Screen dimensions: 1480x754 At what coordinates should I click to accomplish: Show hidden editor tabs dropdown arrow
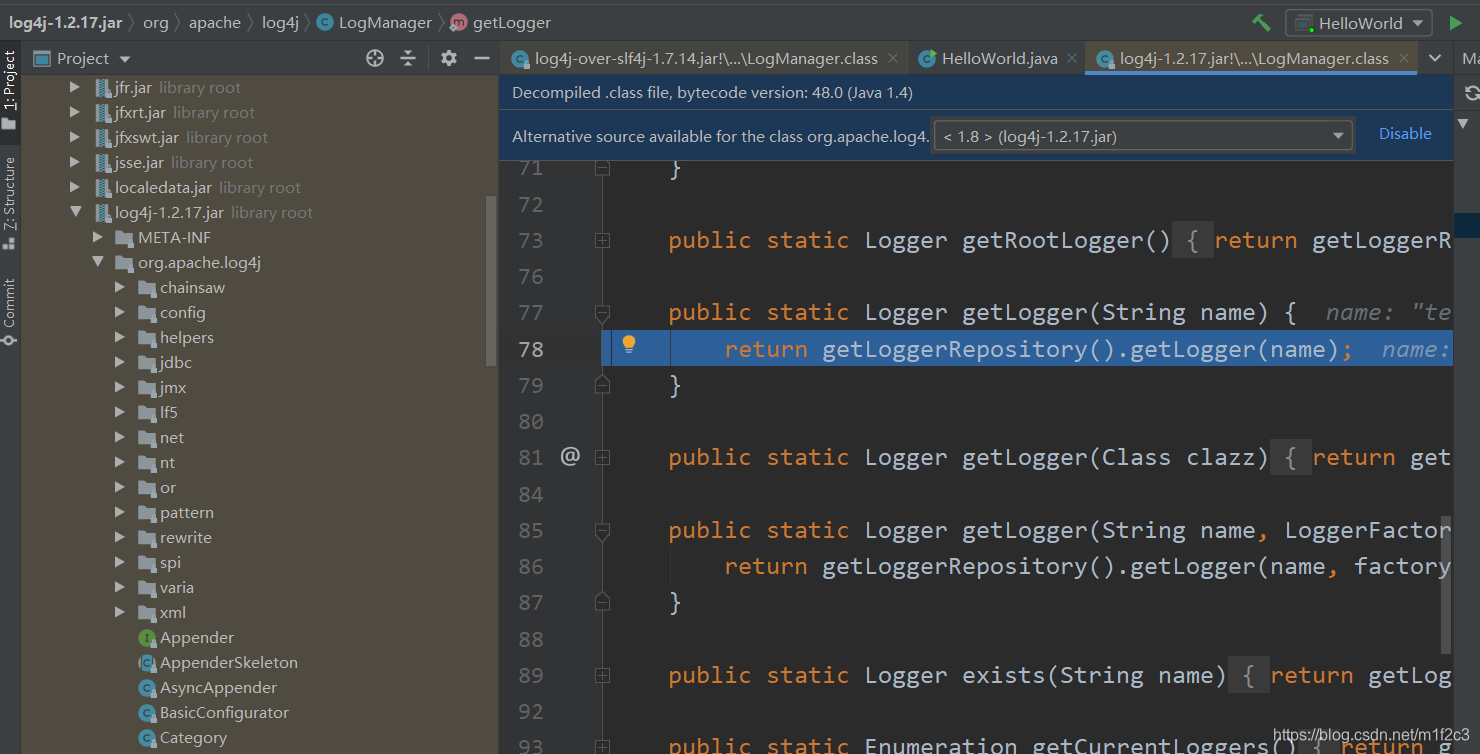pos(1435,58)
